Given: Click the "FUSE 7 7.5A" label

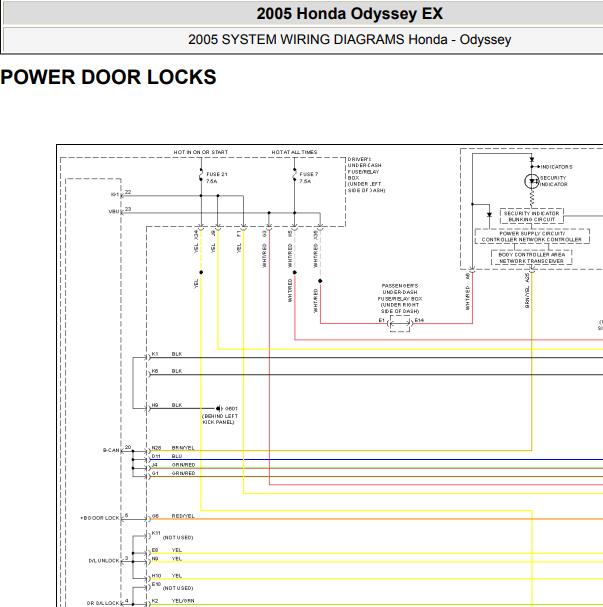Looking at the screenshot, I should tap(308, 178).
